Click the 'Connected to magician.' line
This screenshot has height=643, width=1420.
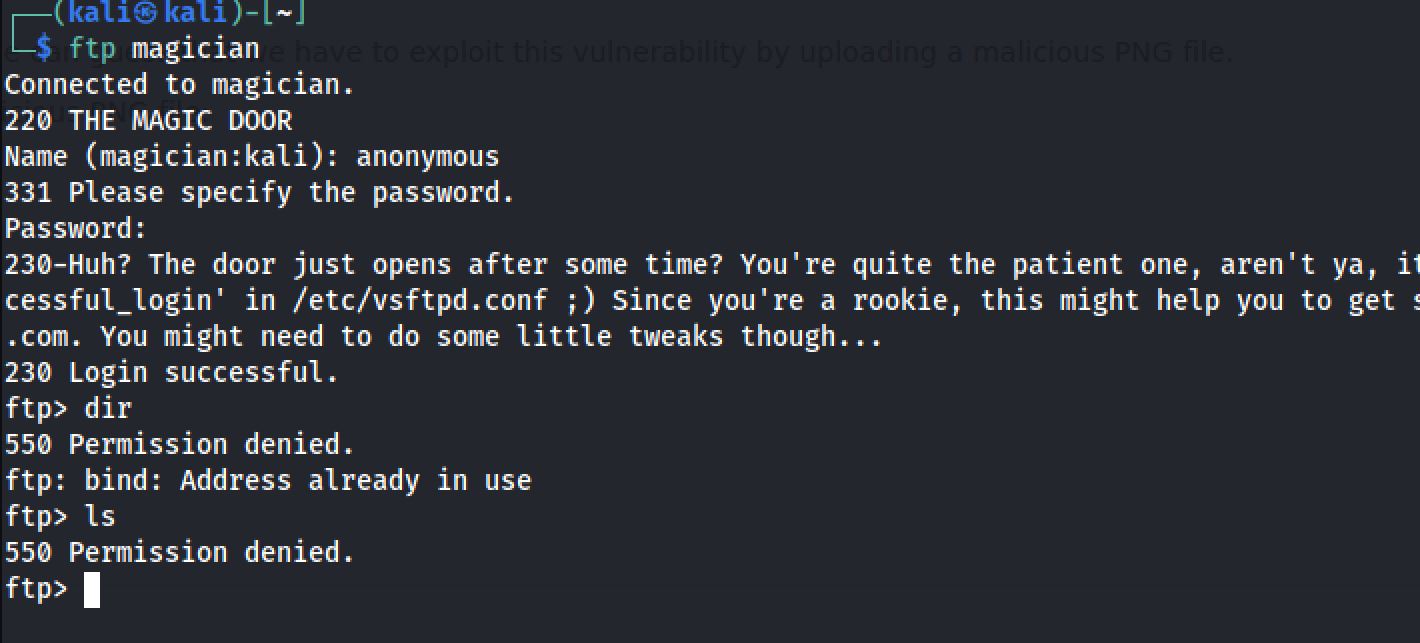[180, 84]
